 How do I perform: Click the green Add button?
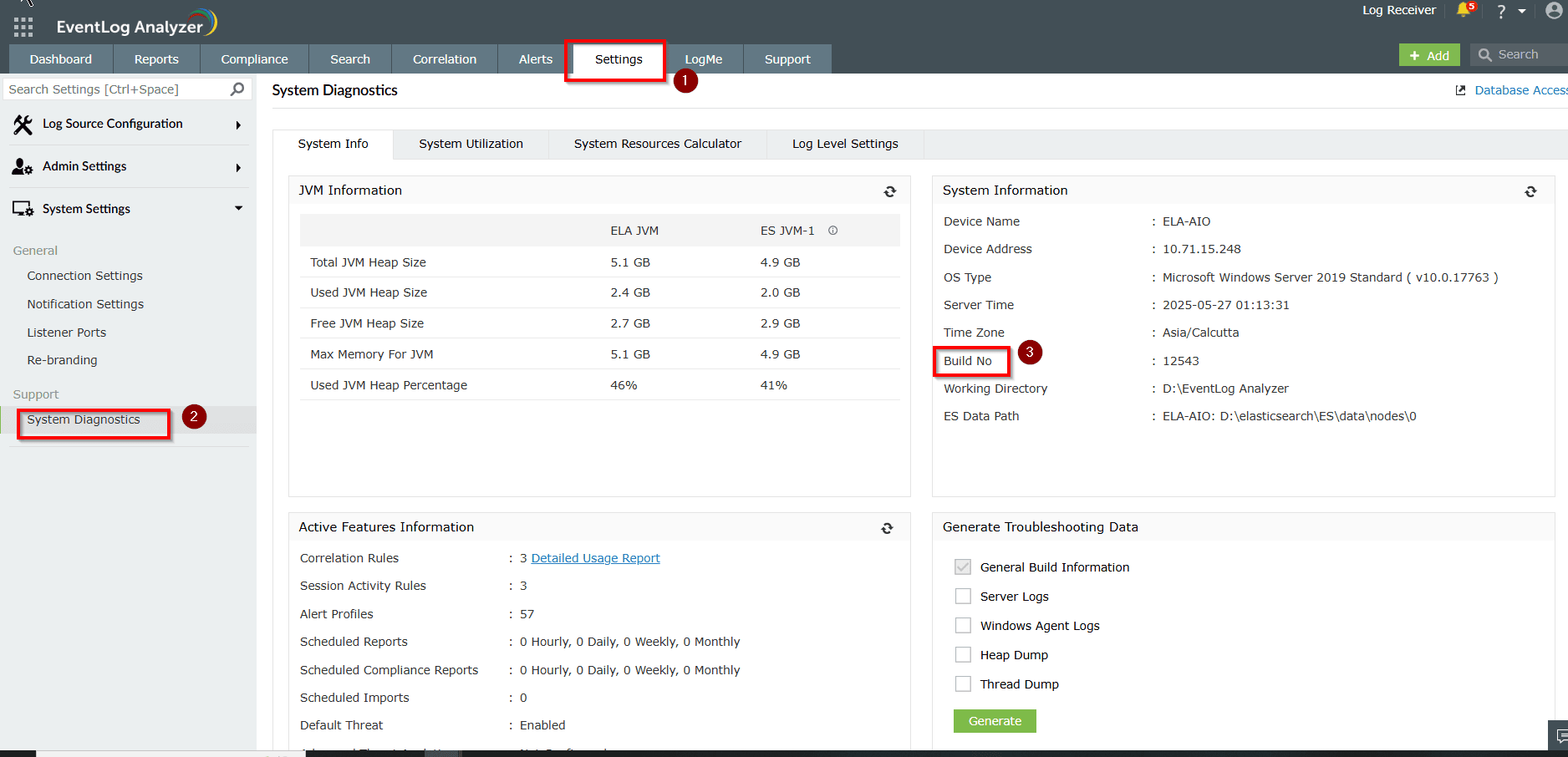coord(1429,55)
